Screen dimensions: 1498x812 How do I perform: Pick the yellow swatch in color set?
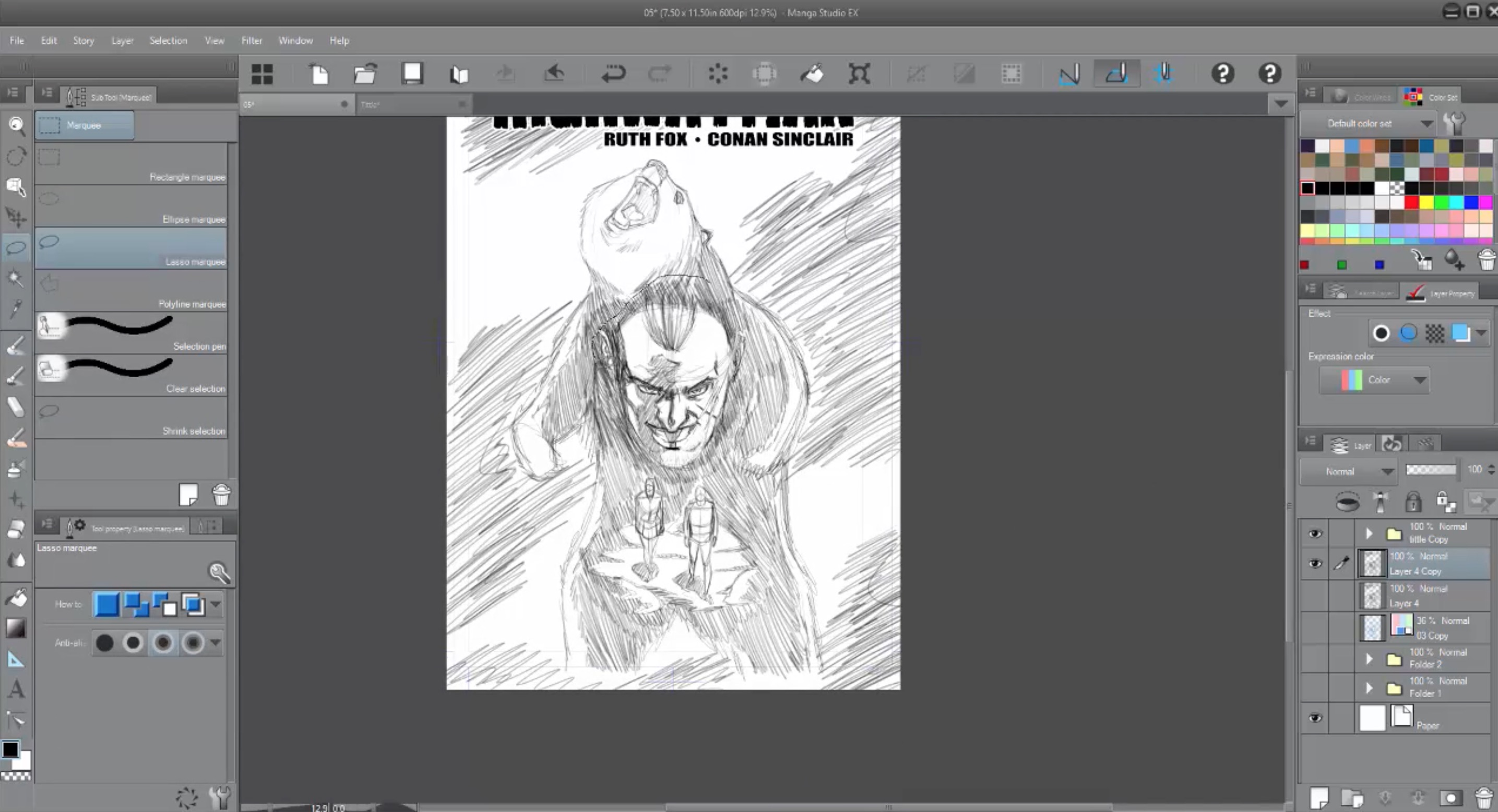[1426, 202]
